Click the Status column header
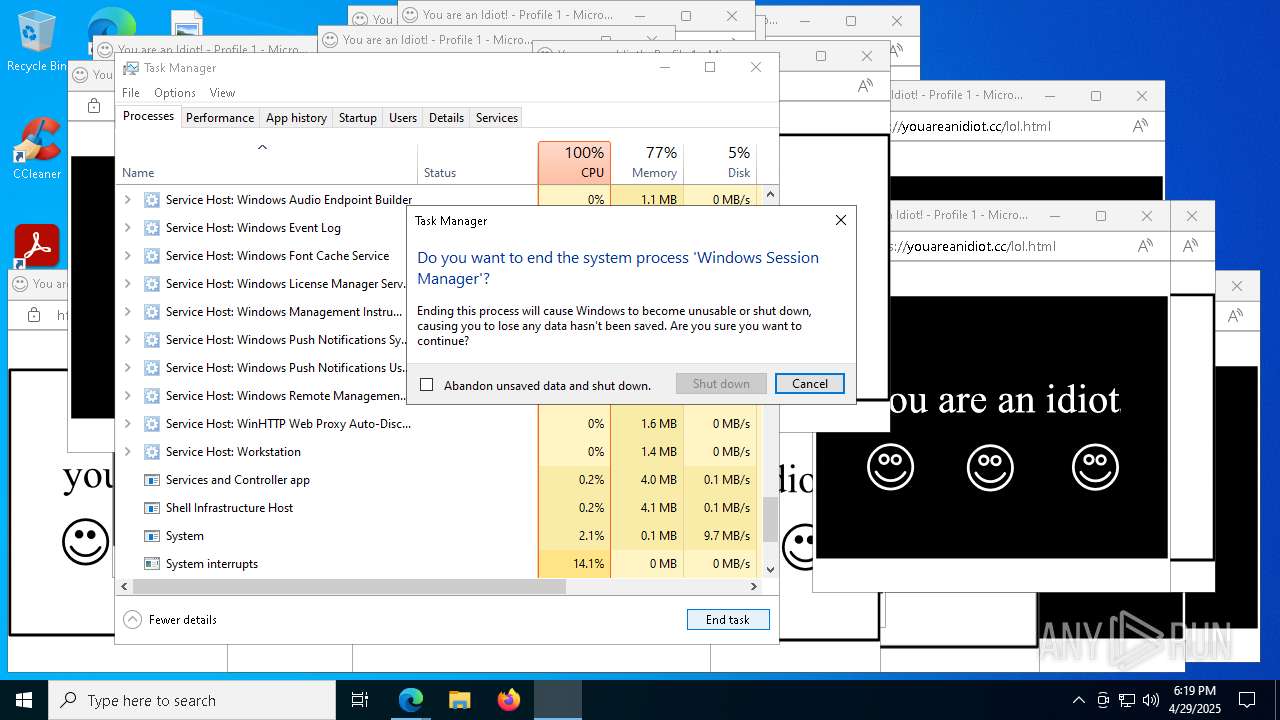Image resolution: width=1280 pixels, height=720 pixels. pyautogui.click(x=477, y=162)
